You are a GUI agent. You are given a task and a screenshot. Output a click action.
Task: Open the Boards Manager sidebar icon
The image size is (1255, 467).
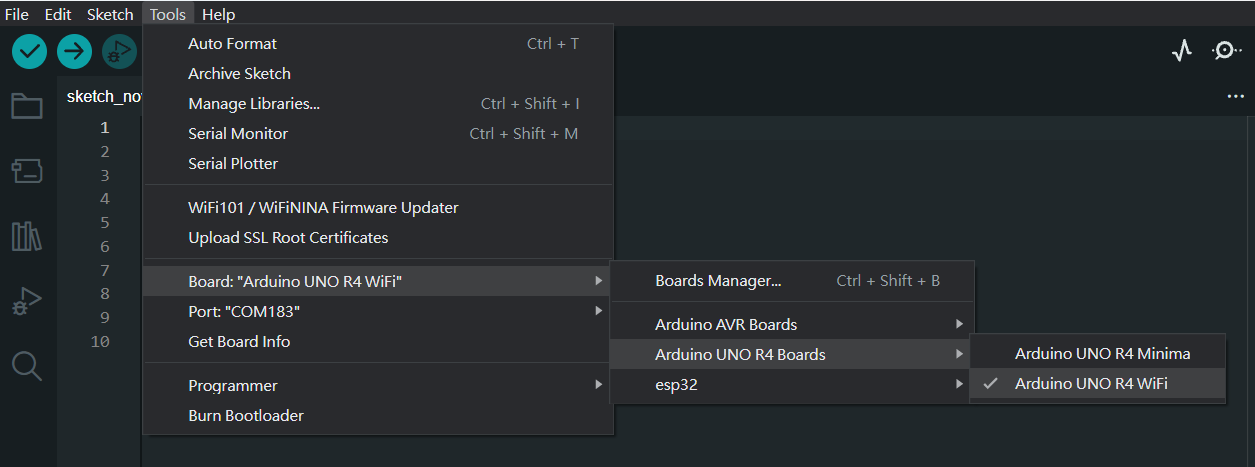(27, 171)
